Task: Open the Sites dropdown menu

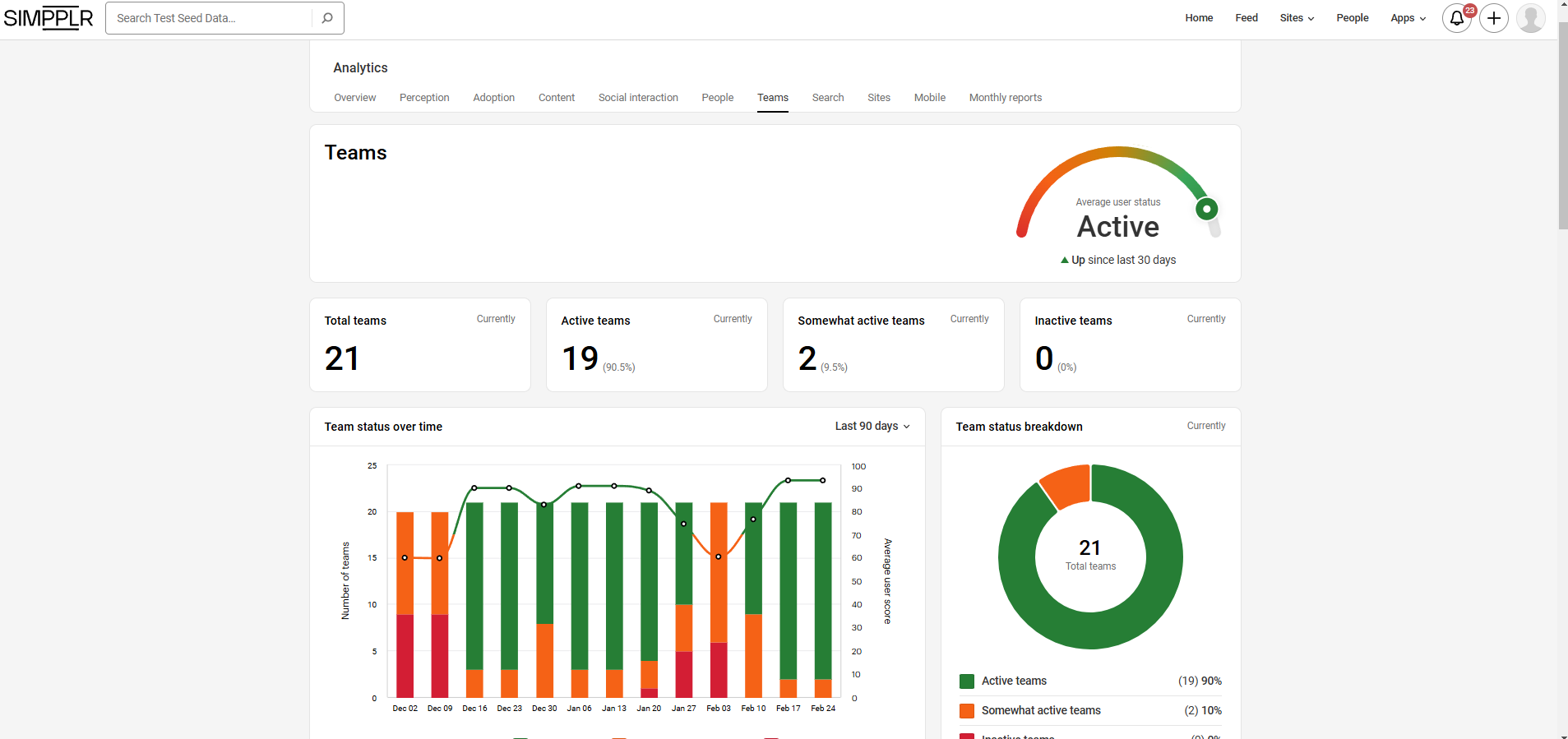Action: (1297, 18)
